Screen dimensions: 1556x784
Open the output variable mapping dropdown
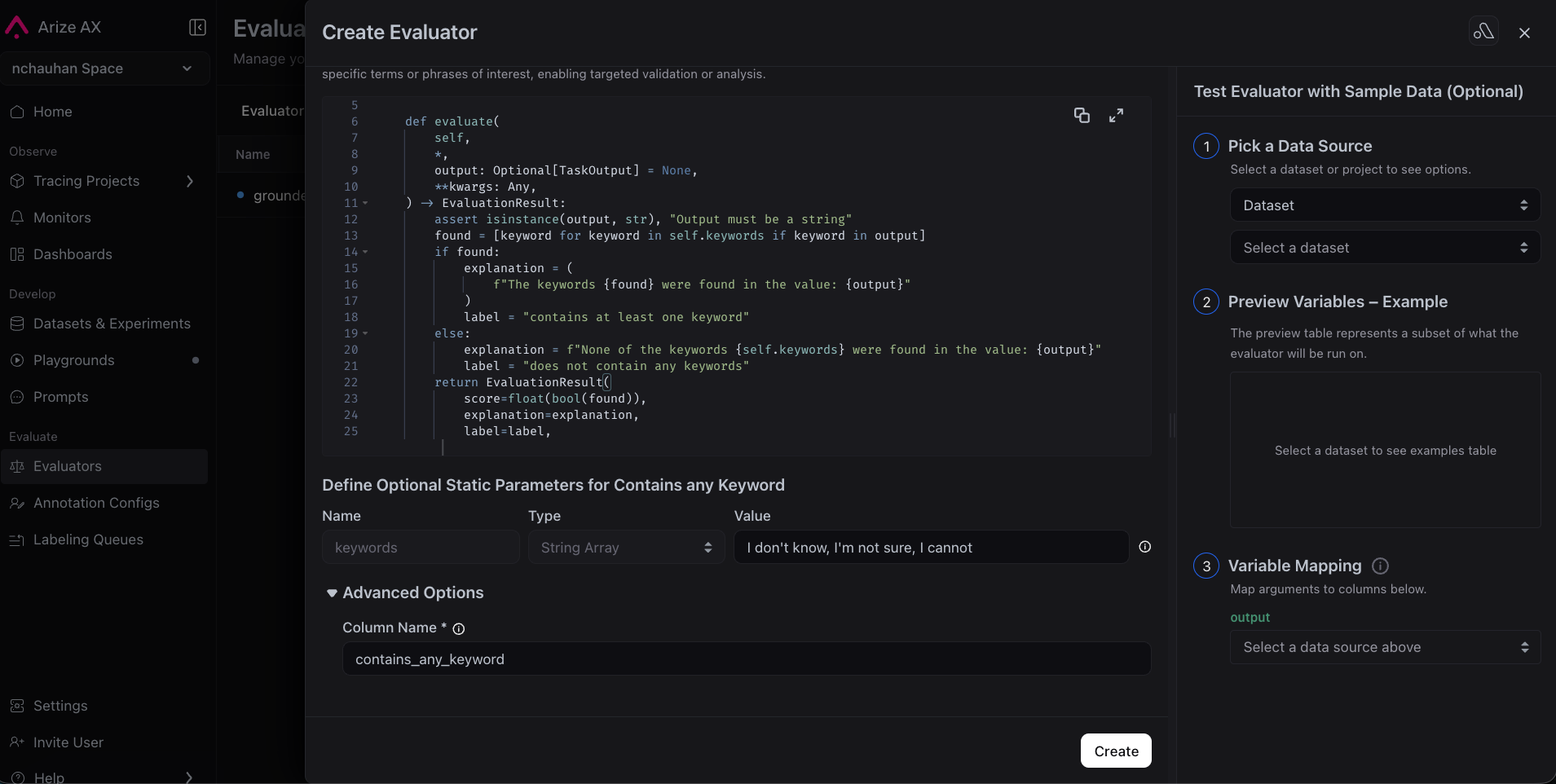pyautogui.click(x=1384, y=647)
